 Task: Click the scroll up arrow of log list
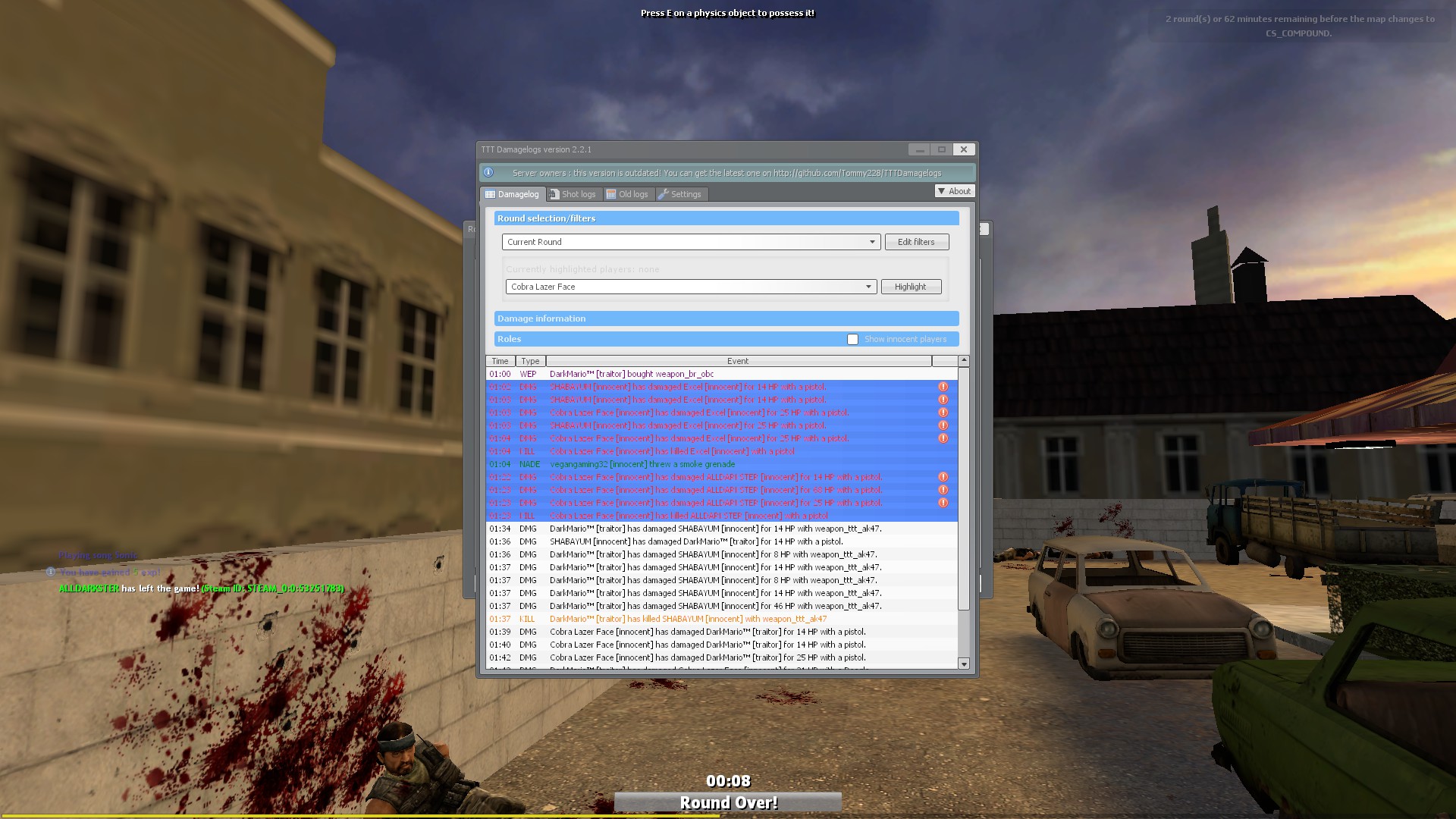pyautogui.click(x=964, y=361)
